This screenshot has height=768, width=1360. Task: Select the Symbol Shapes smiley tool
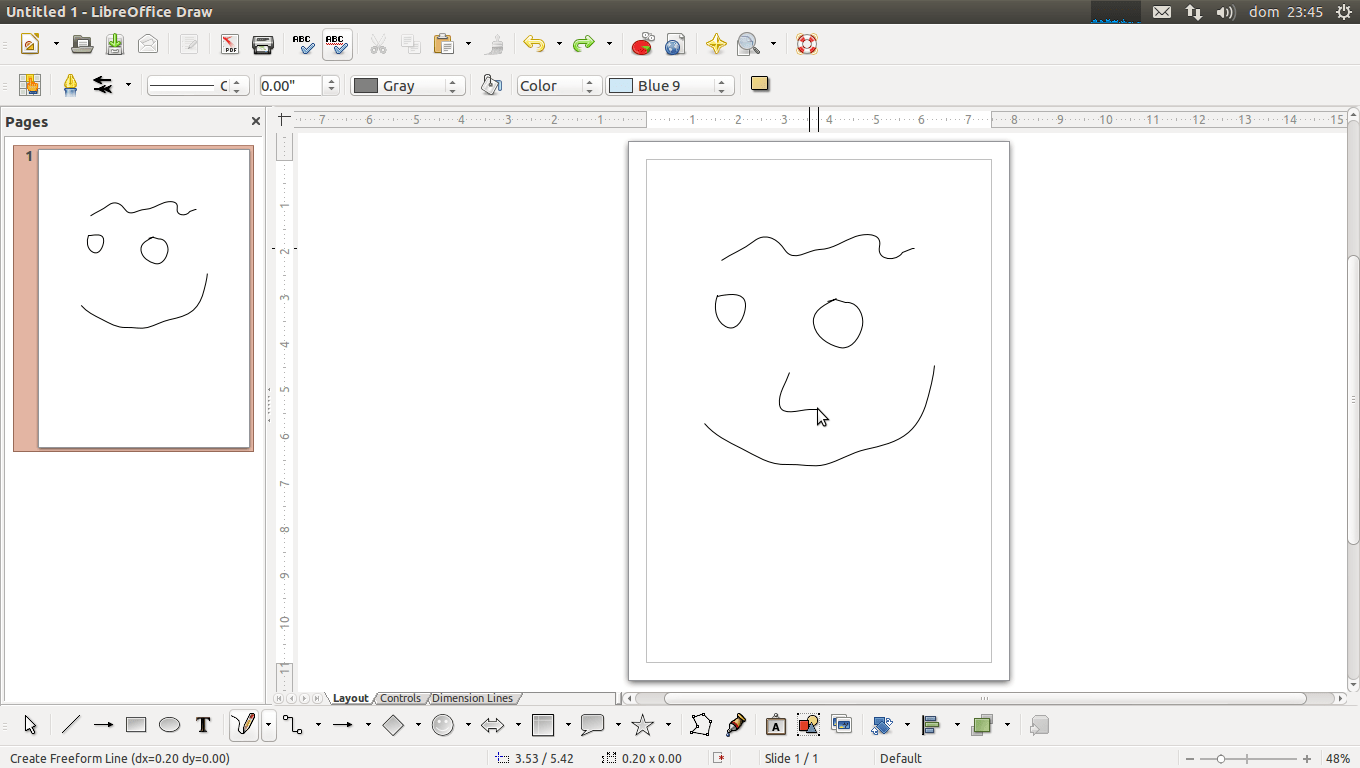443,724
